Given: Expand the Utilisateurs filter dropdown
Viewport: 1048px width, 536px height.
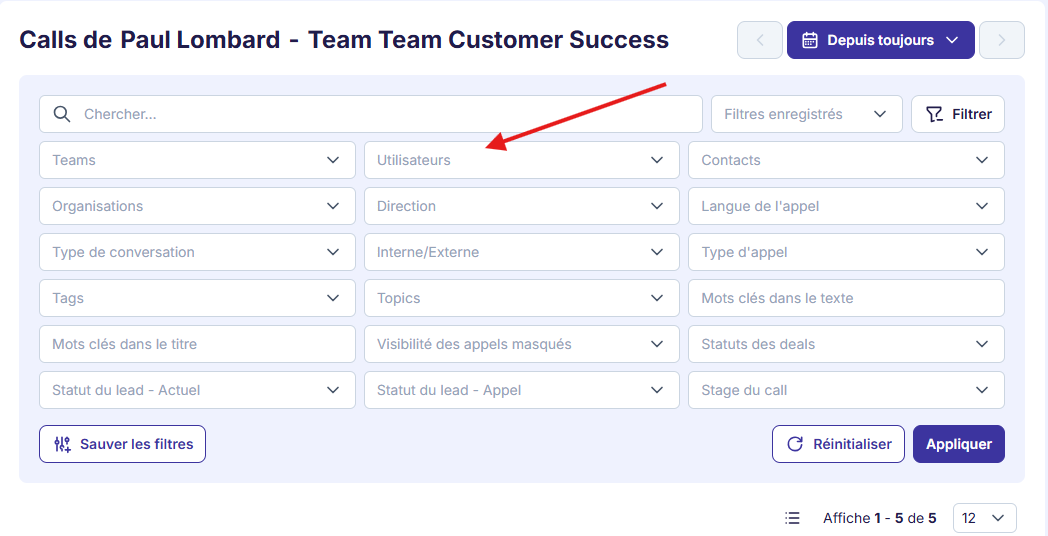Looking at the screenshot, I should coord(521,160).
